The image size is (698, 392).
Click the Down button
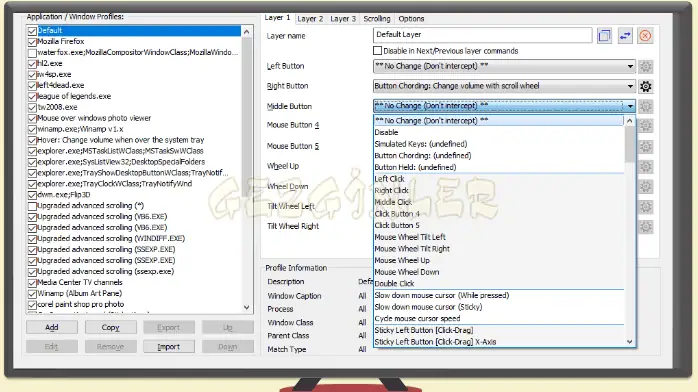(x=227, y=347)
